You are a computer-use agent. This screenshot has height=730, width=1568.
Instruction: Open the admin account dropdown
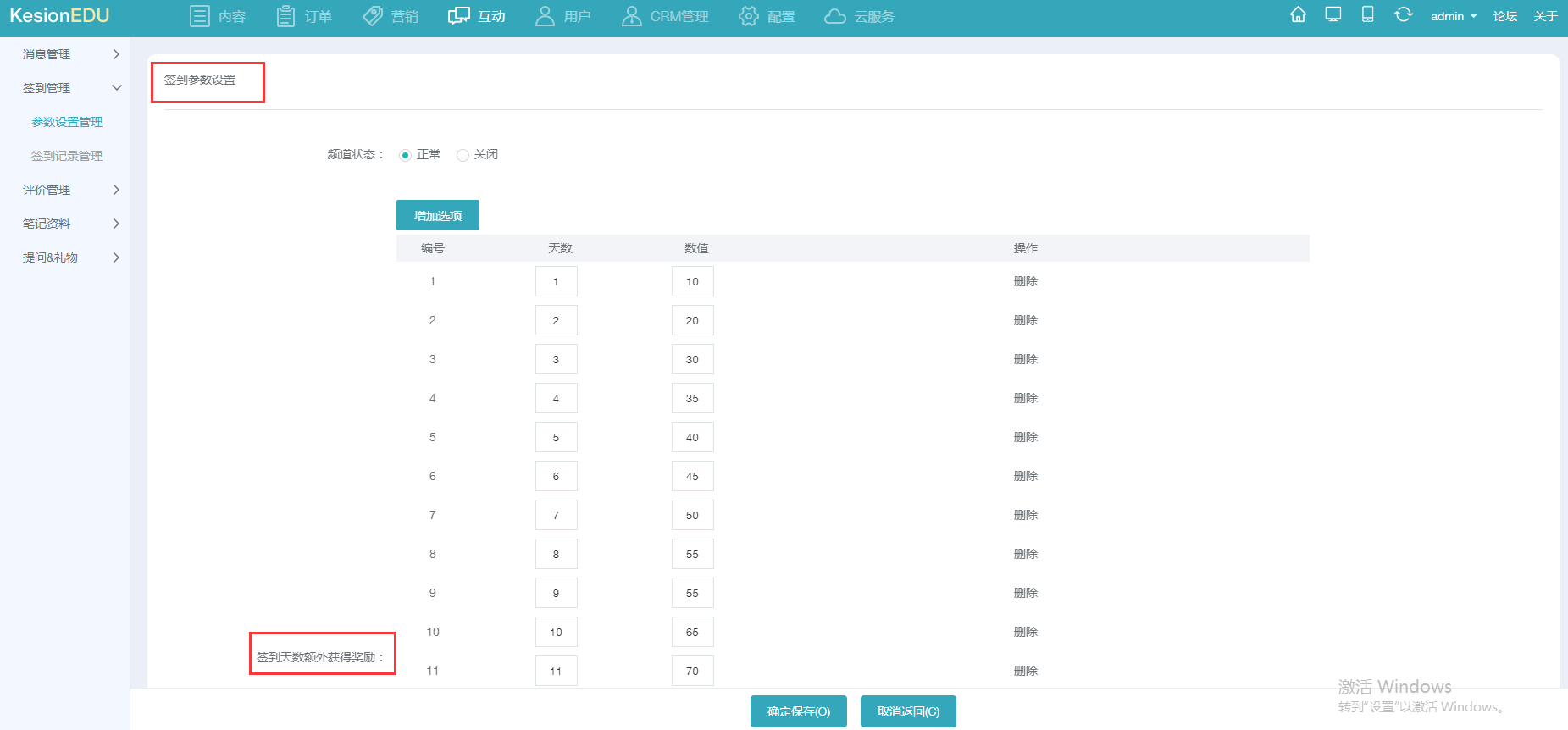[x=1453, y=16]
